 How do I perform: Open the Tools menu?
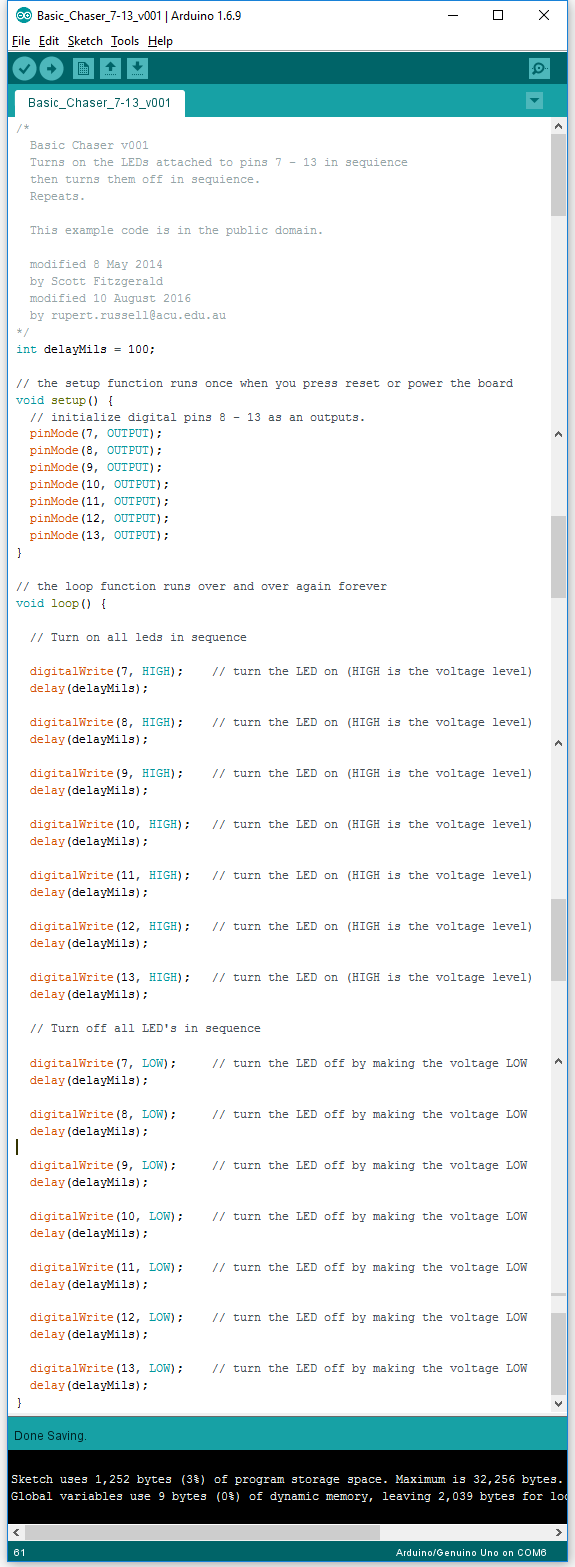(125, 41)
